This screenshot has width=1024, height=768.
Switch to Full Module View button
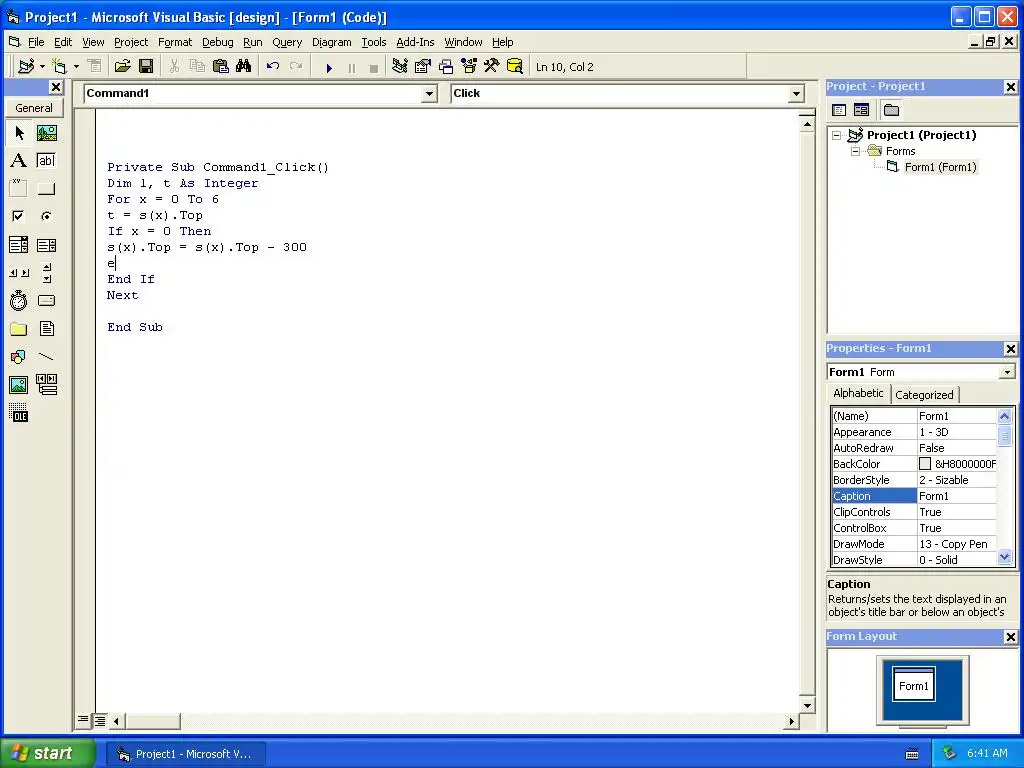[100, 720]
